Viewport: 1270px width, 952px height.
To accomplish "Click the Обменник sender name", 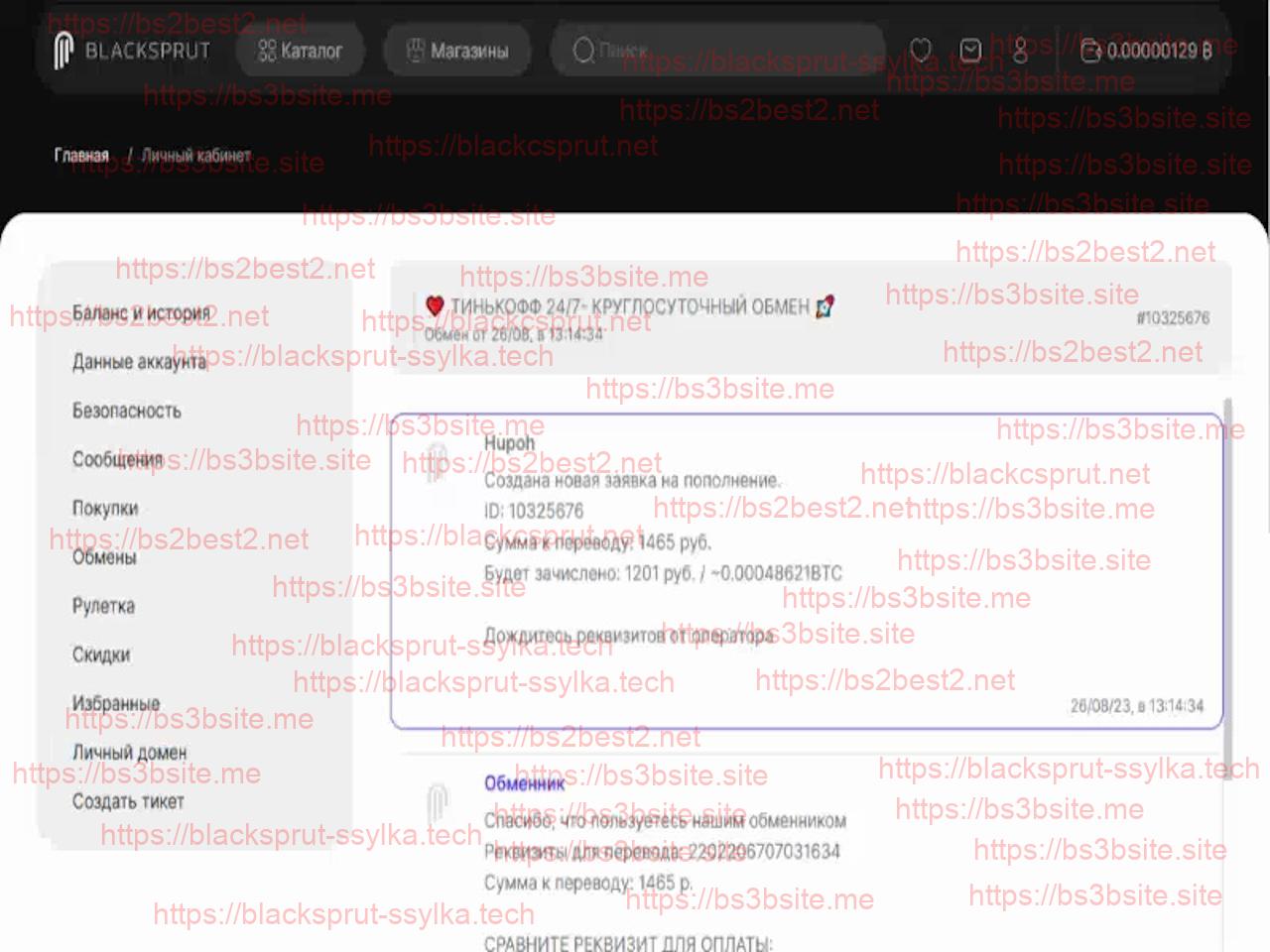I will (x=524, y=783).
